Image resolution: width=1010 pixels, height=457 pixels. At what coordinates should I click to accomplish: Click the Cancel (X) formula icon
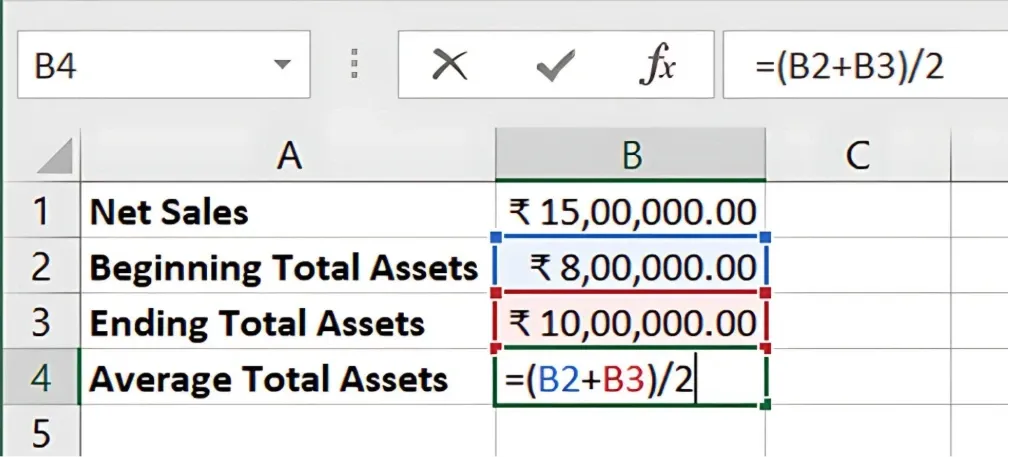pos(449,65)
